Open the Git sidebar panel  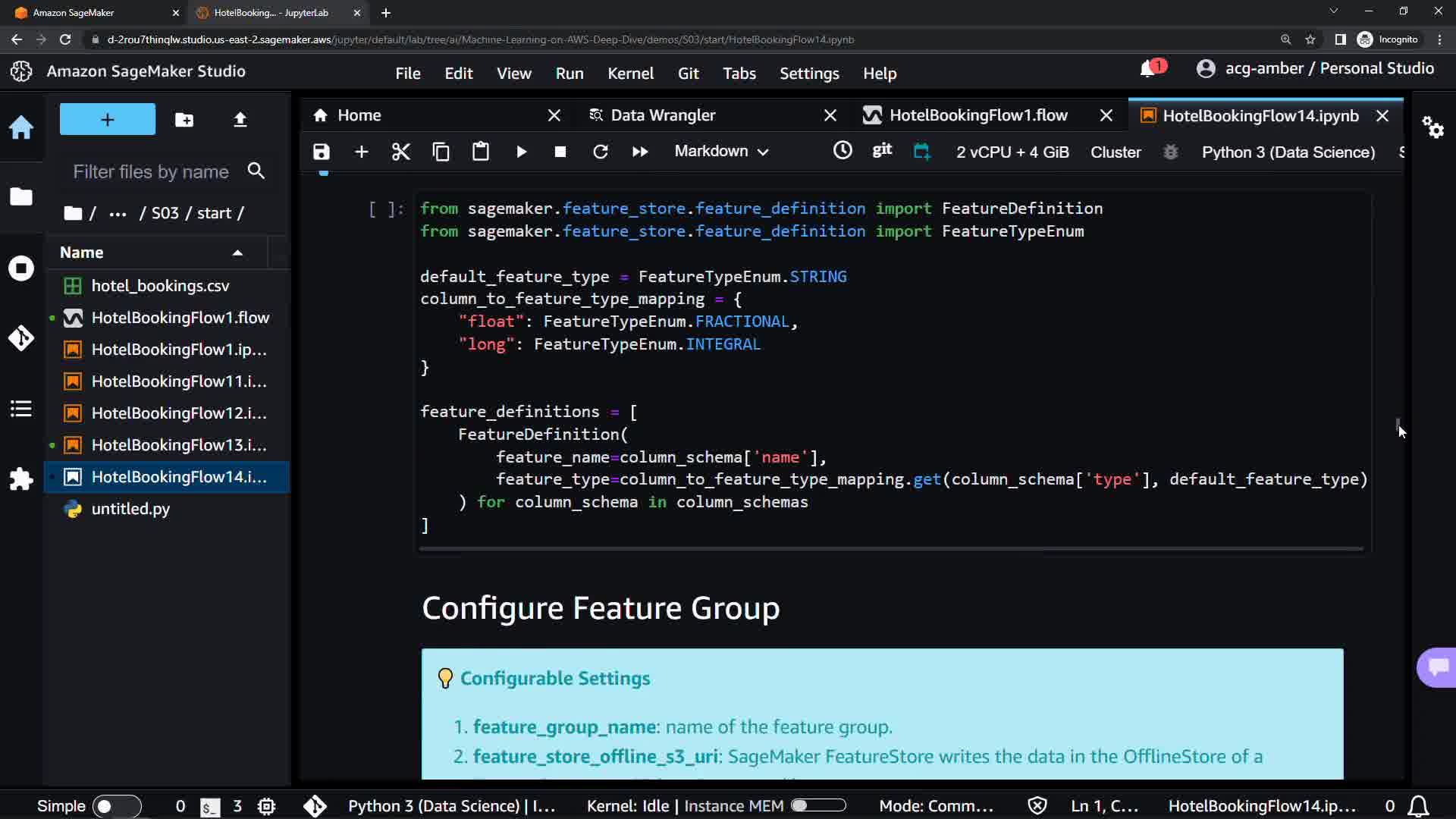pyautogui.click(x=21, y=337)
